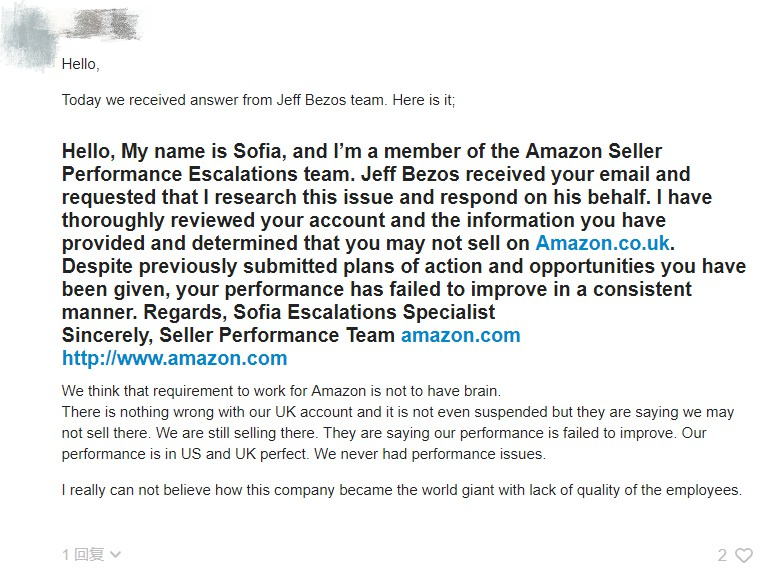Click the bold "Despite previously submitted plans" line

pos(300,266)
